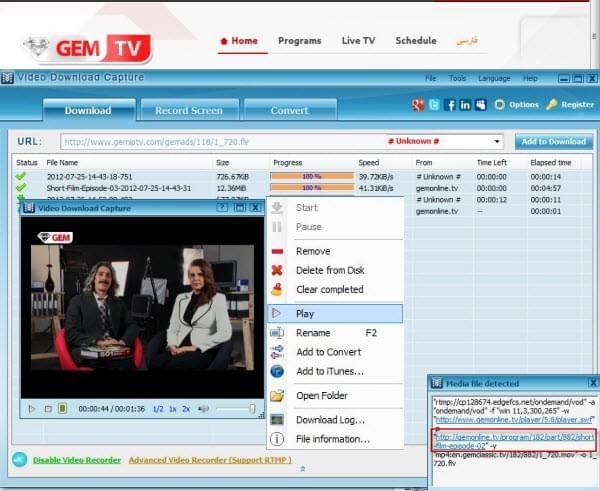Click the Add to iTunes music icon
The image size is (600, 491).
pyautogui.click(x=277, y=371)
